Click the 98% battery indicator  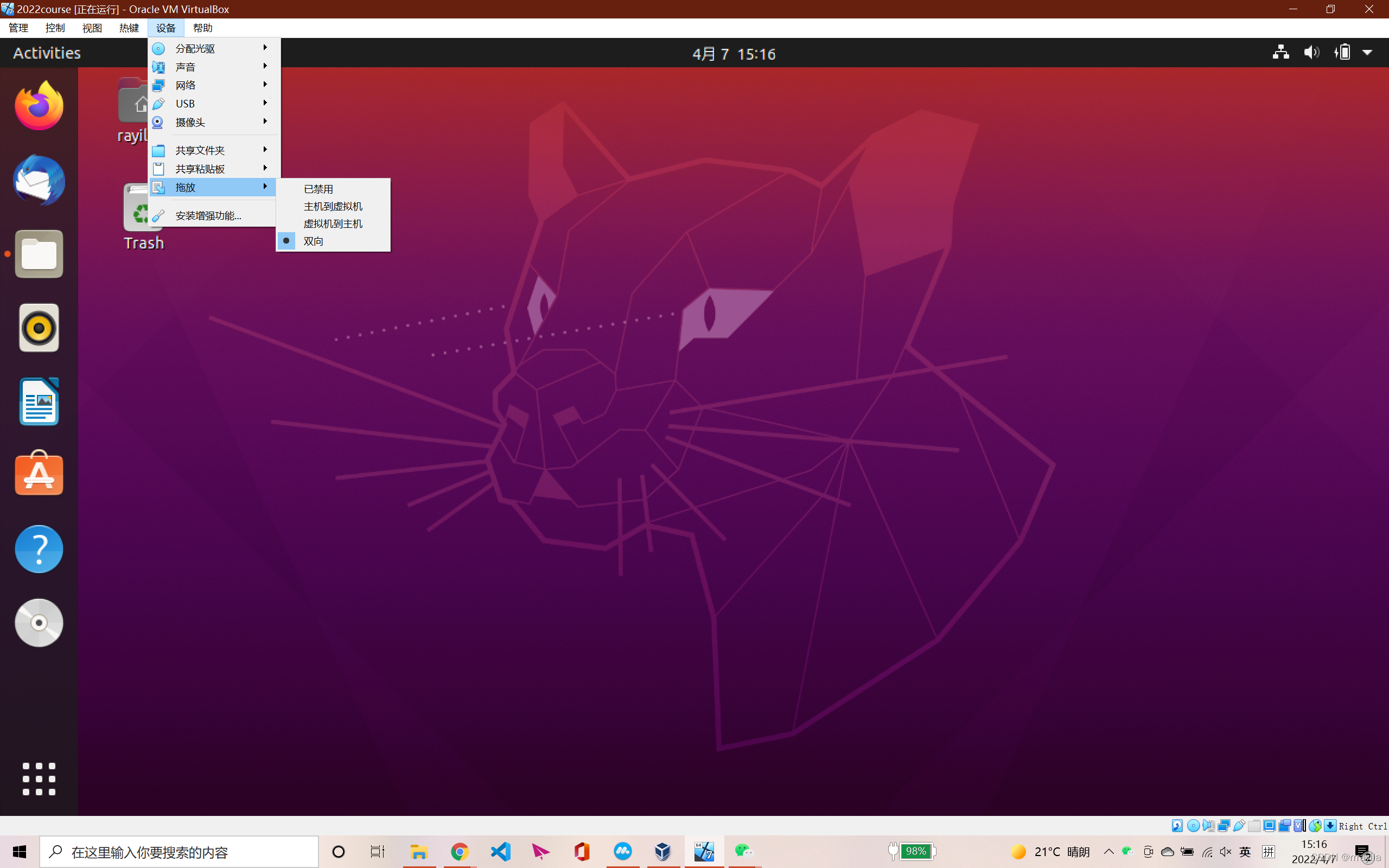tap(913, 851)
